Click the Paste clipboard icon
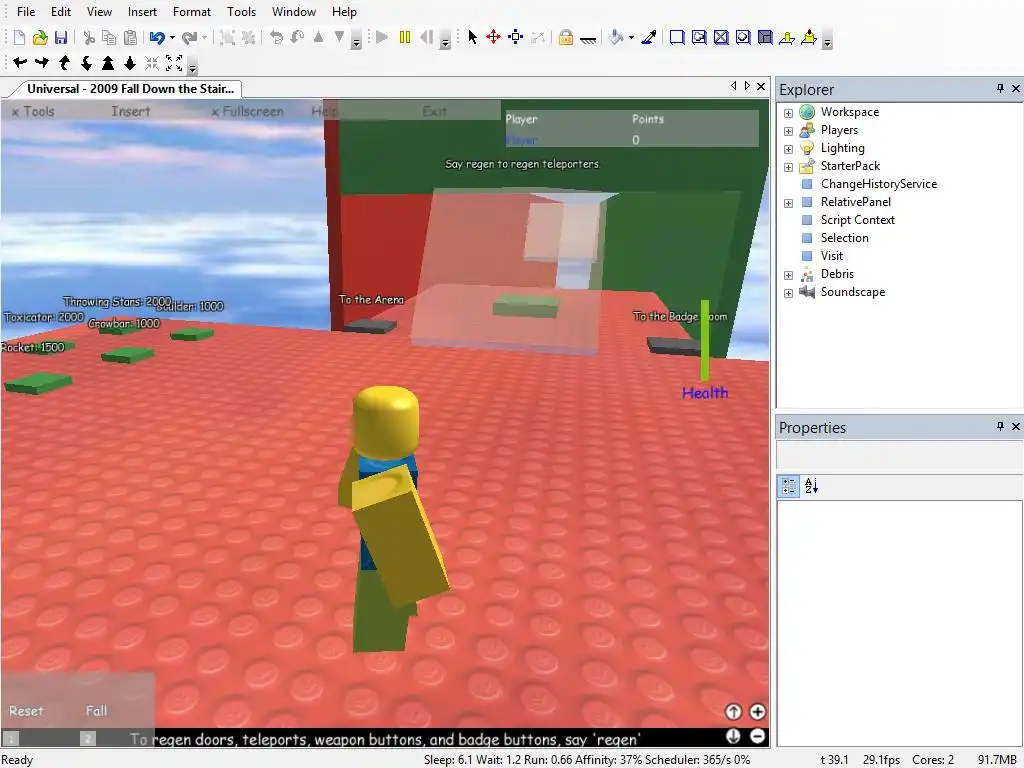The width and height of the screenshot is (1024, 768). [x=131, y=38]
